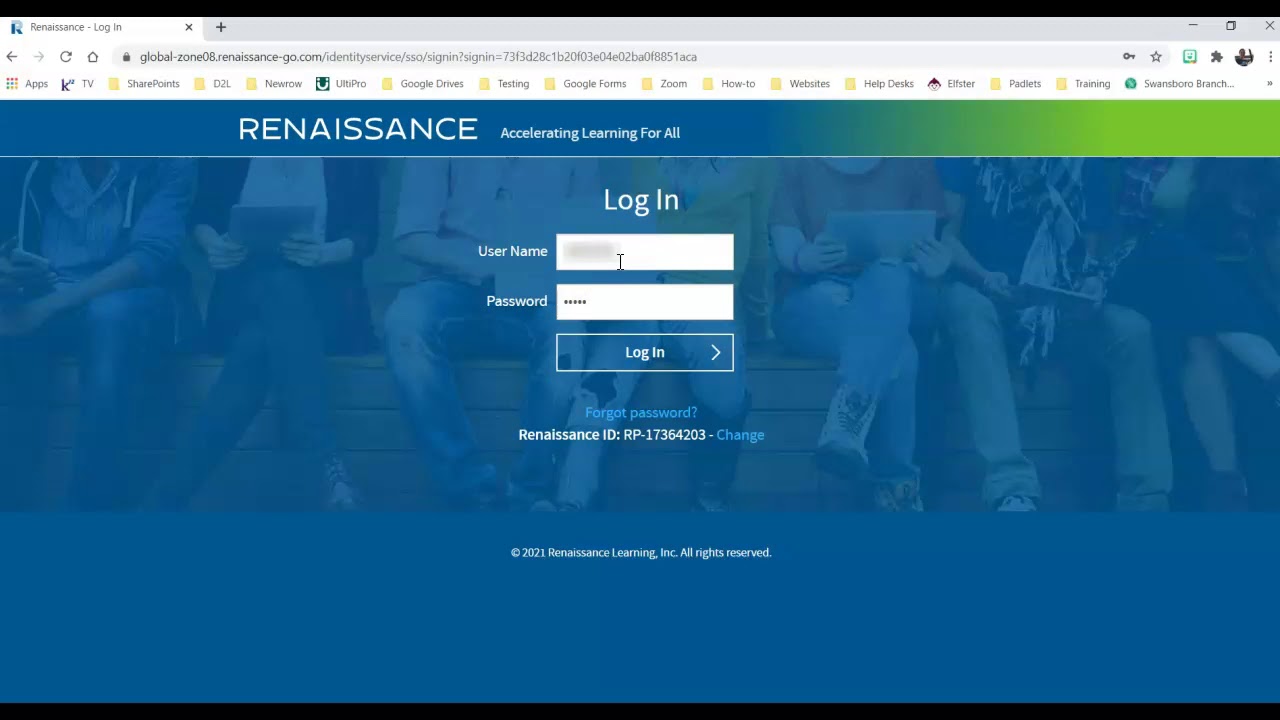The image size is (1280, 720).
Task: Select the Renaissance - Log In tab
Action: click(100, 27)
